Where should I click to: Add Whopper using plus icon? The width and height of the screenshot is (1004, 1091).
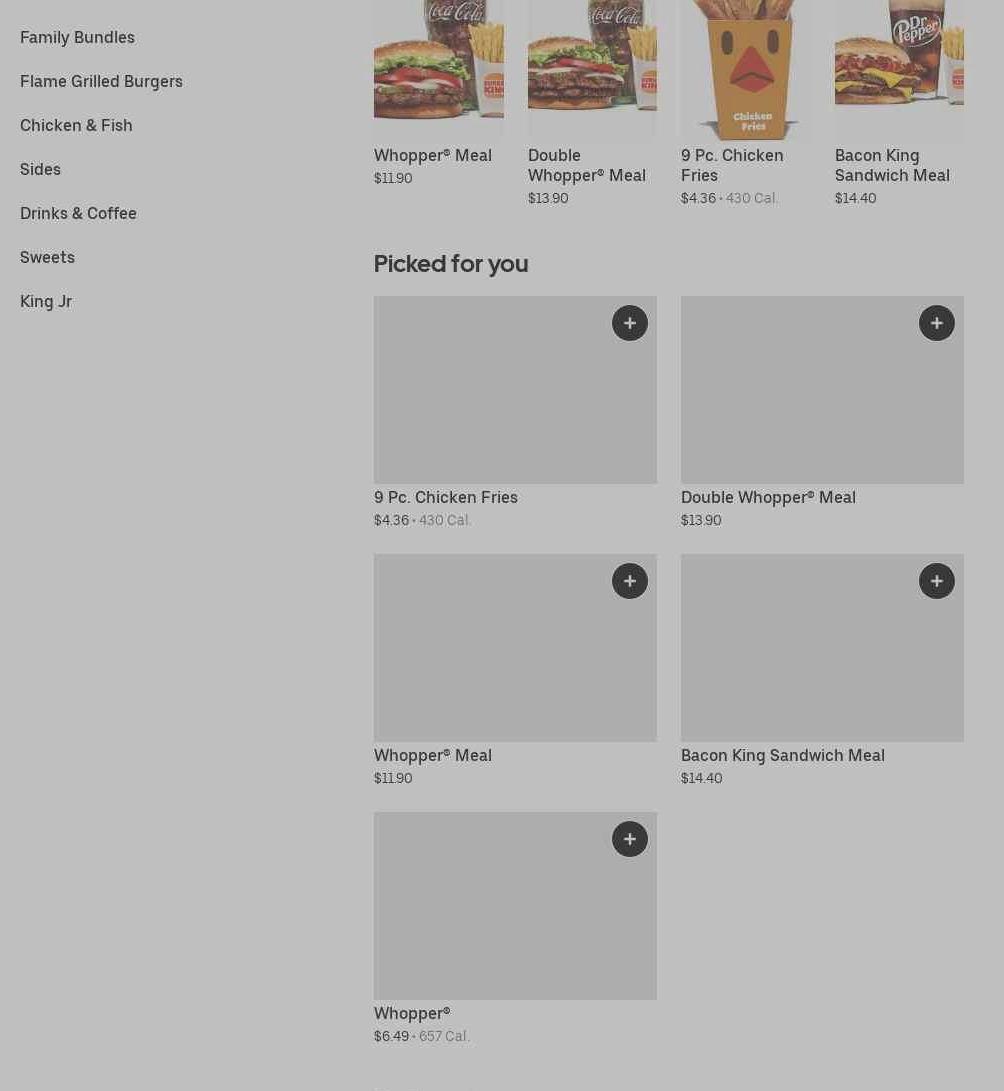click(x=630, y=839)
